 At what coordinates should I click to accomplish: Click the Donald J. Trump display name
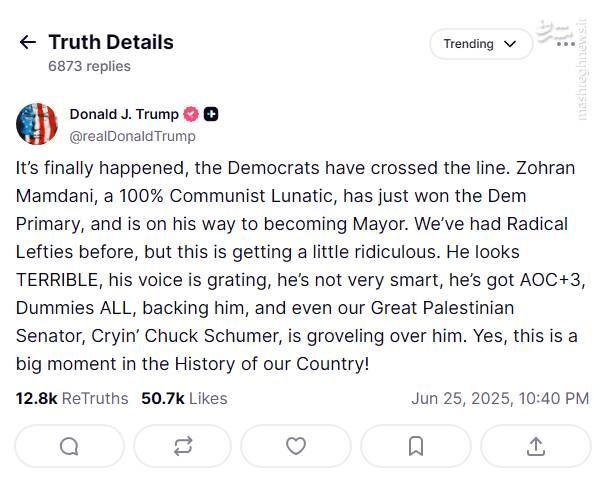tap(124, 114)
